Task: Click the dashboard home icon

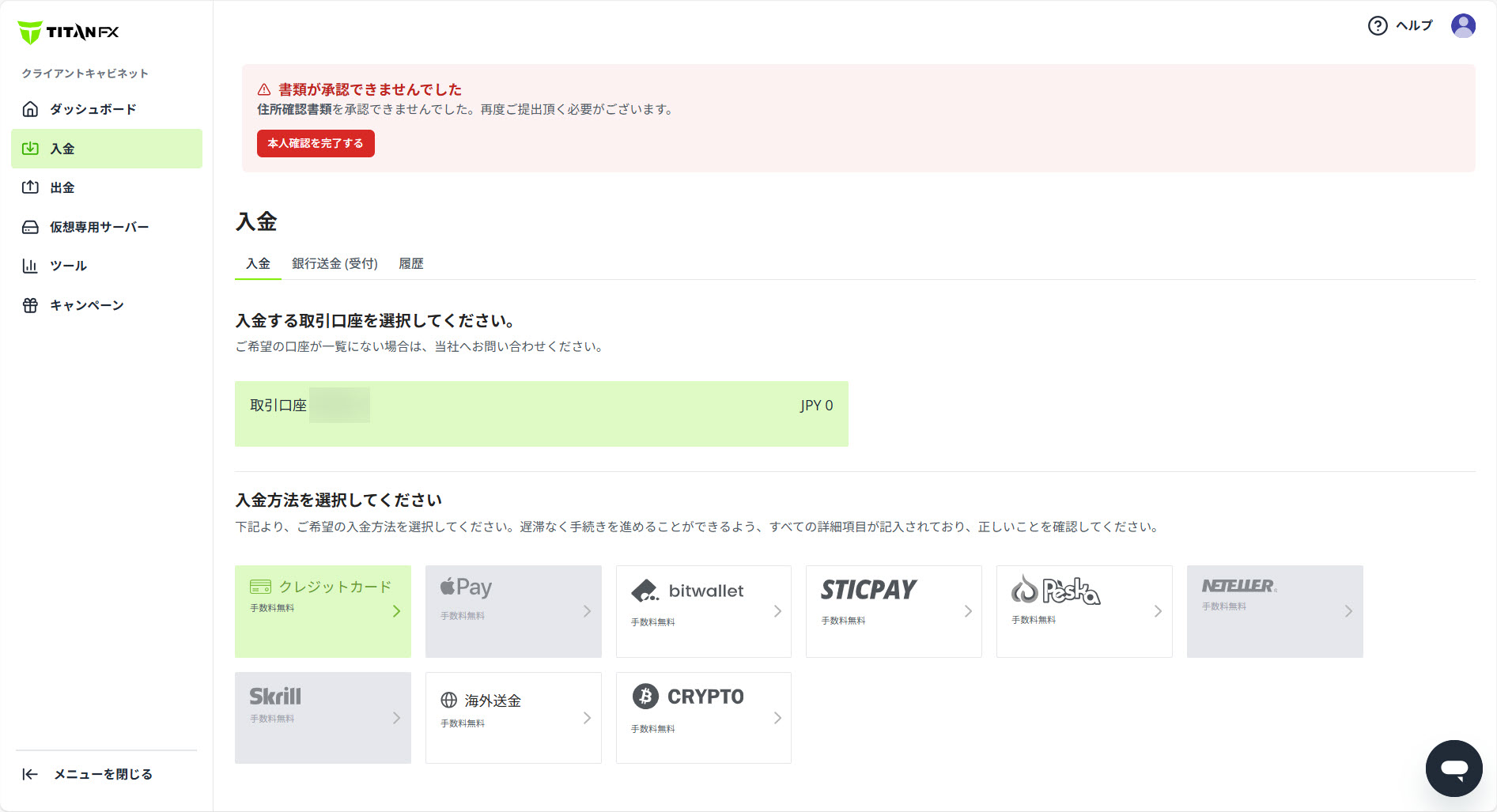Action: [x=30, y=109]
